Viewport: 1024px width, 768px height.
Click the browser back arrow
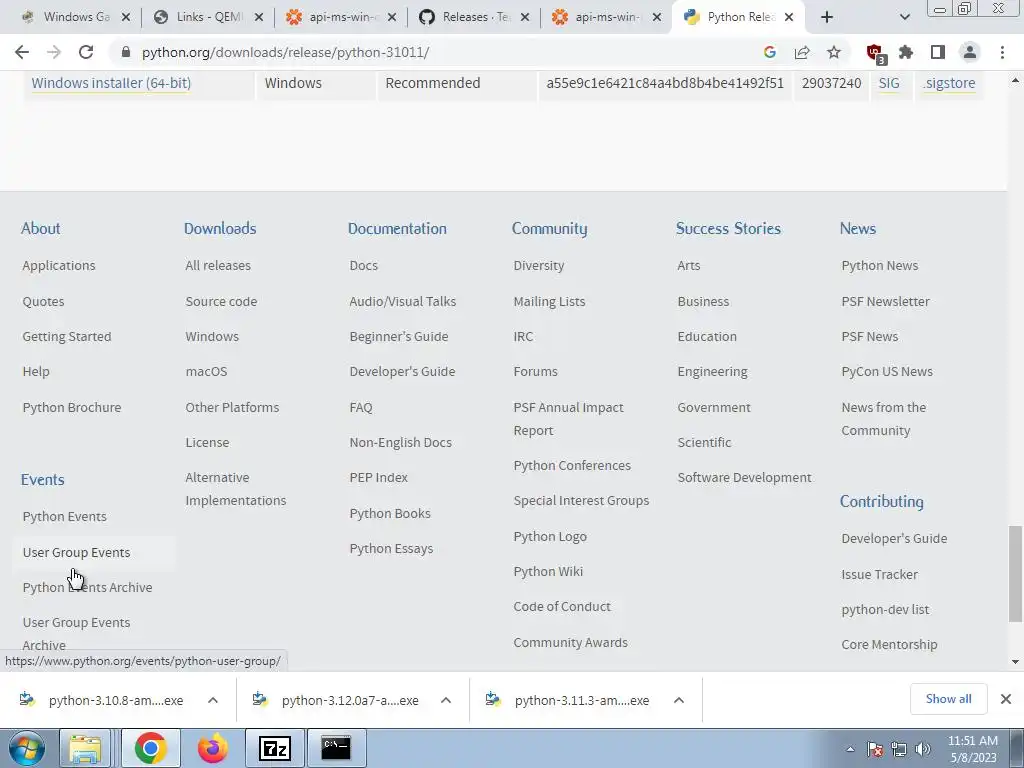(x=22, y=52)
